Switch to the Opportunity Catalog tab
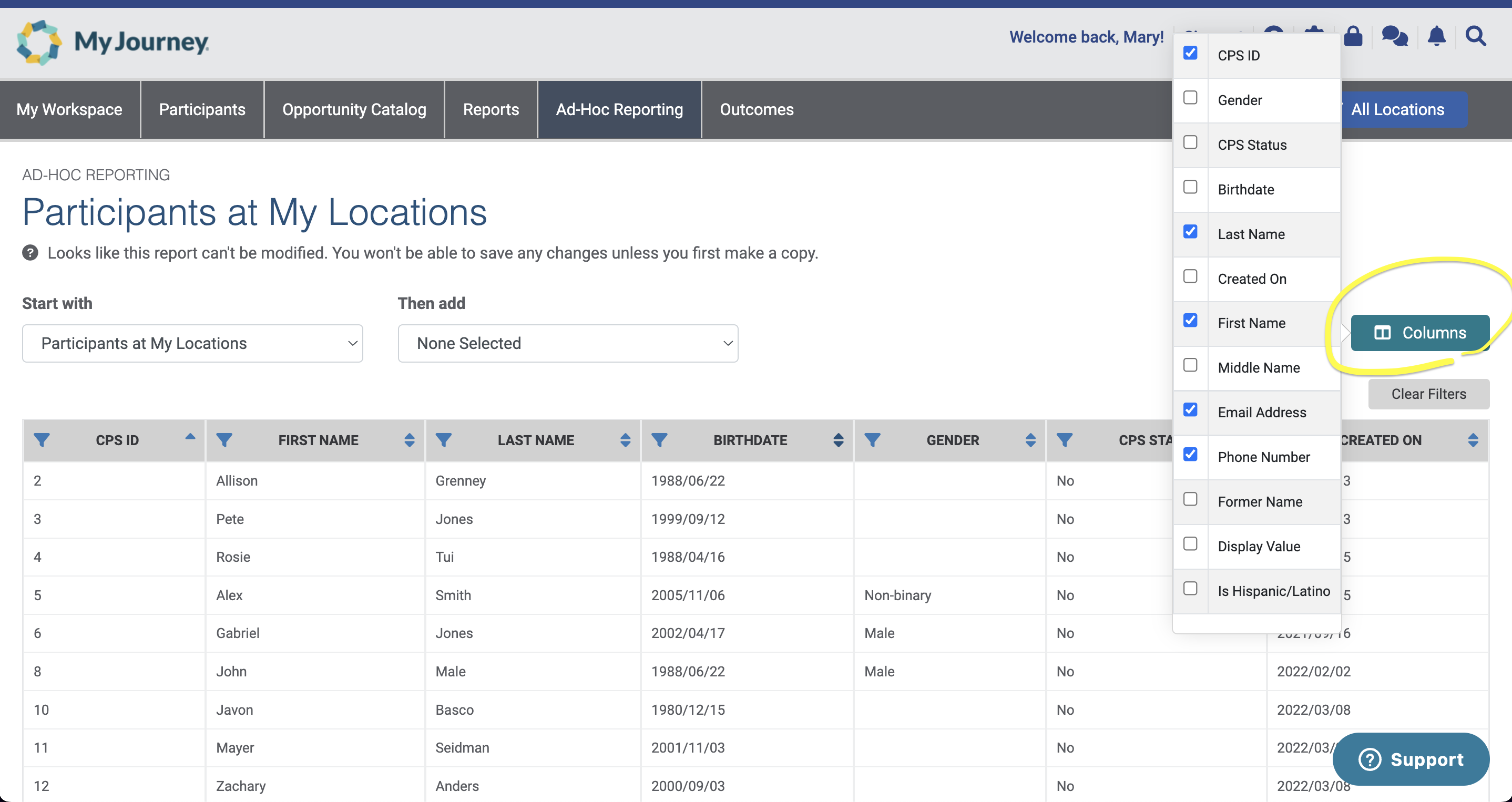 (x=354, y=110)
